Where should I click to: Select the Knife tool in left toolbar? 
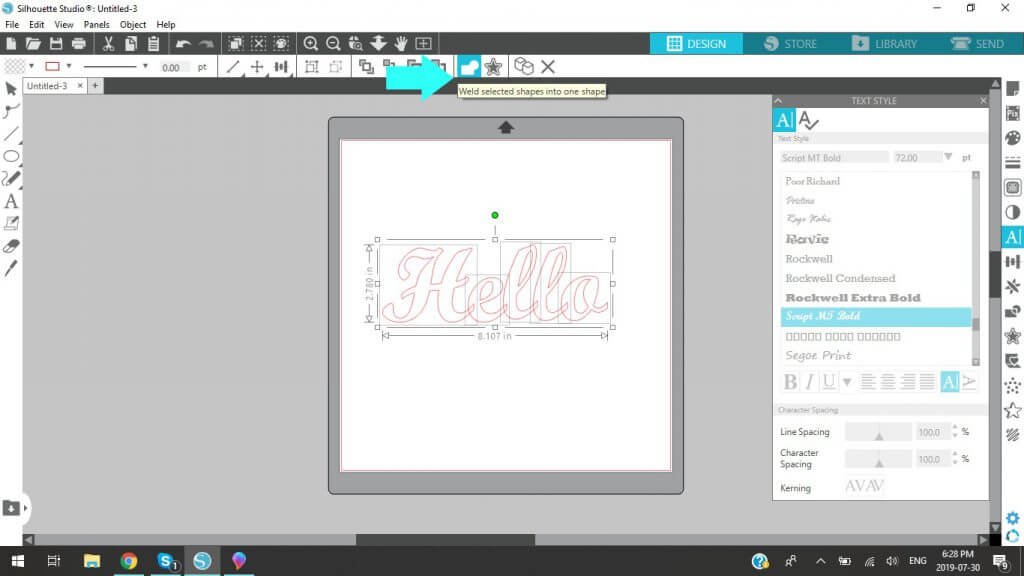tap(11, 268)
